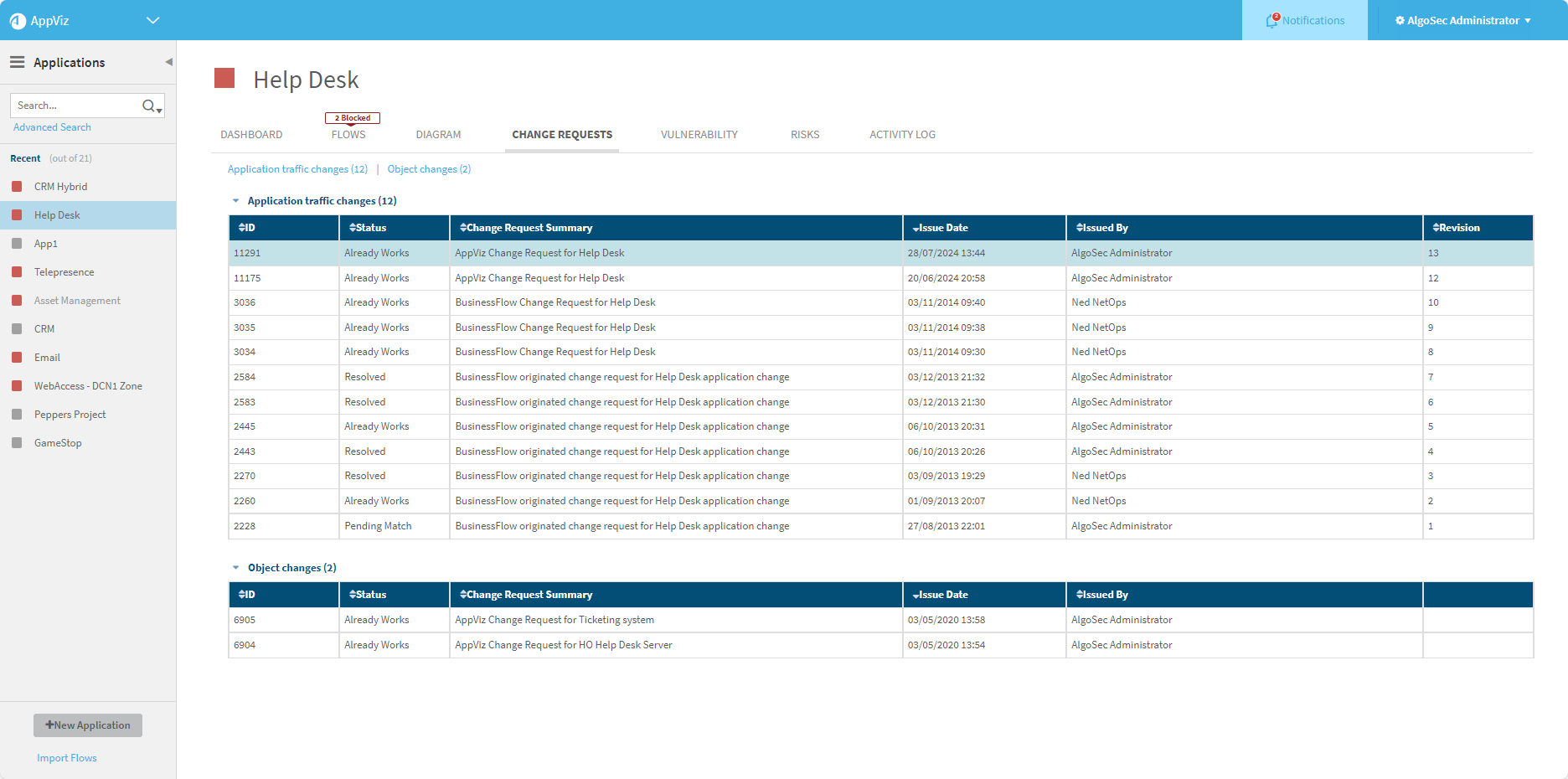The width and height of the screenshot is (1568, 779).
Task: Click the hamburger menu icon beside Applications
Action: pos(17,62)
